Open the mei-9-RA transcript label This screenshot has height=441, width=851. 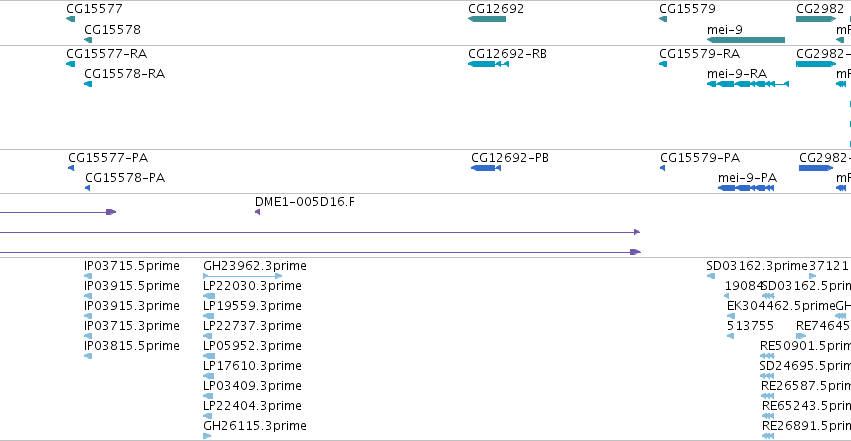pos(737,74)
